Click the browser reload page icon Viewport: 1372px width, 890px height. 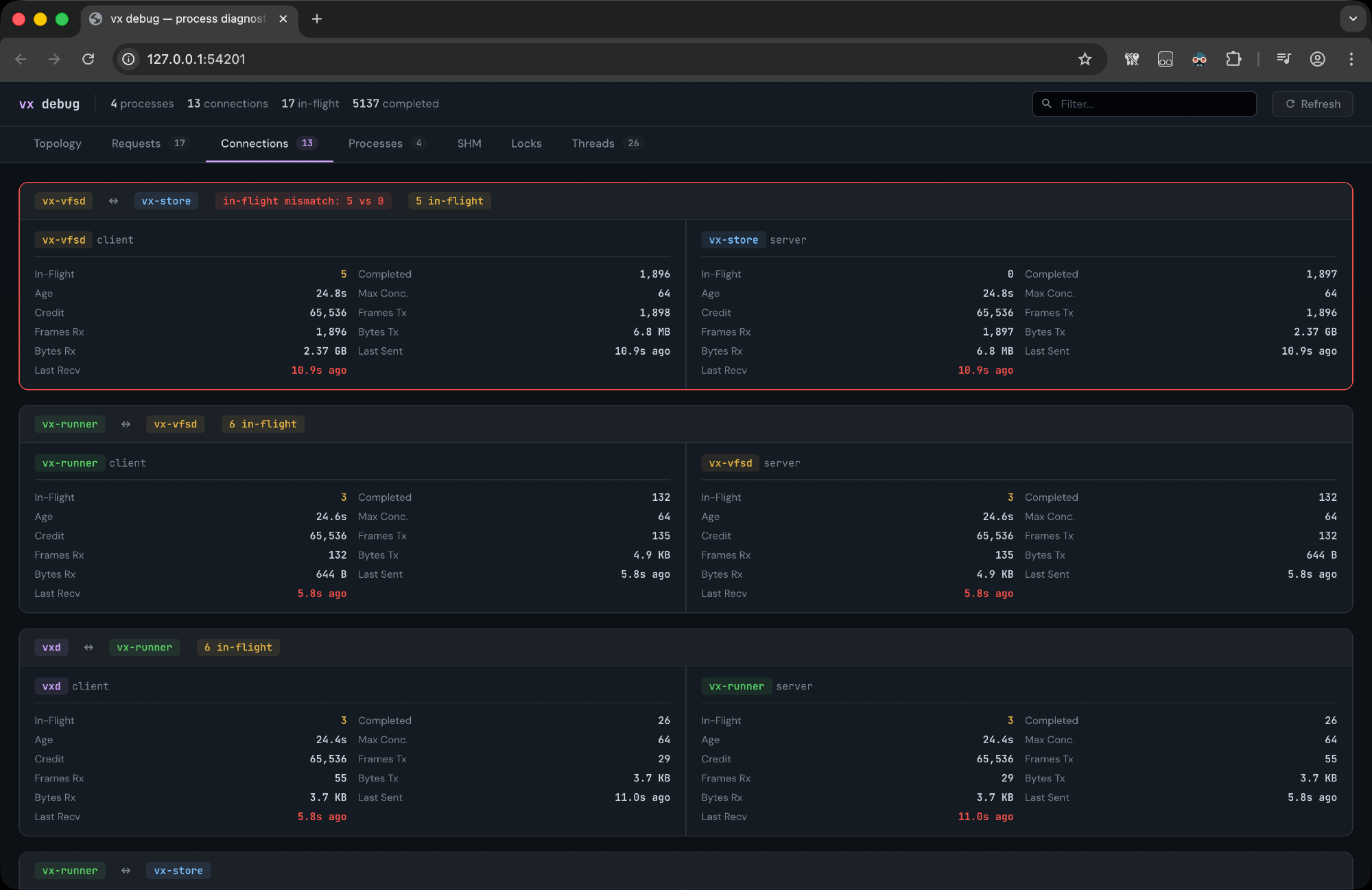point(88,59)
